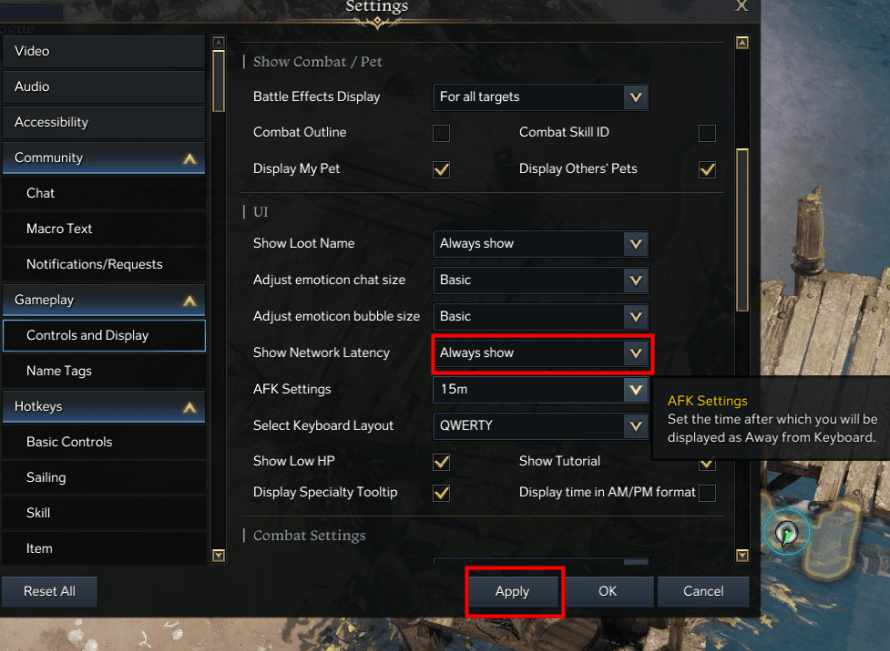Enable Display time in AM/PM format
Screen dimensions: 890x651
coord(707,493)
